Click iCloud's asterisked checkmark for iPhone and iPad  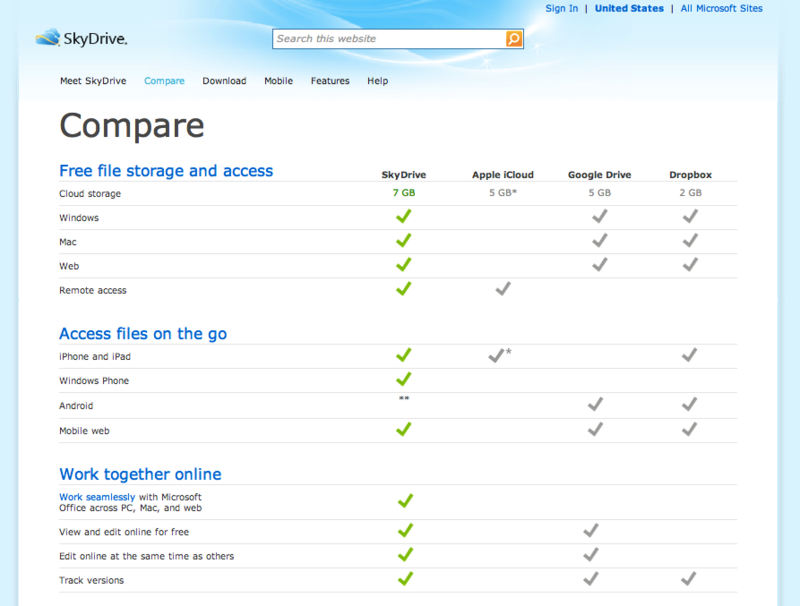[x=499, y=355]
